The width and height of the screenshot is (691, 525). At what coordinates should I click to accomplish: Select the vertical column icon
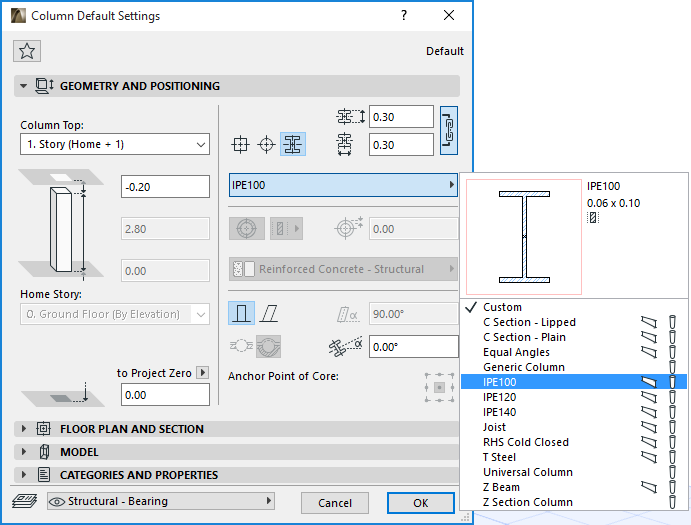(241, 313)
